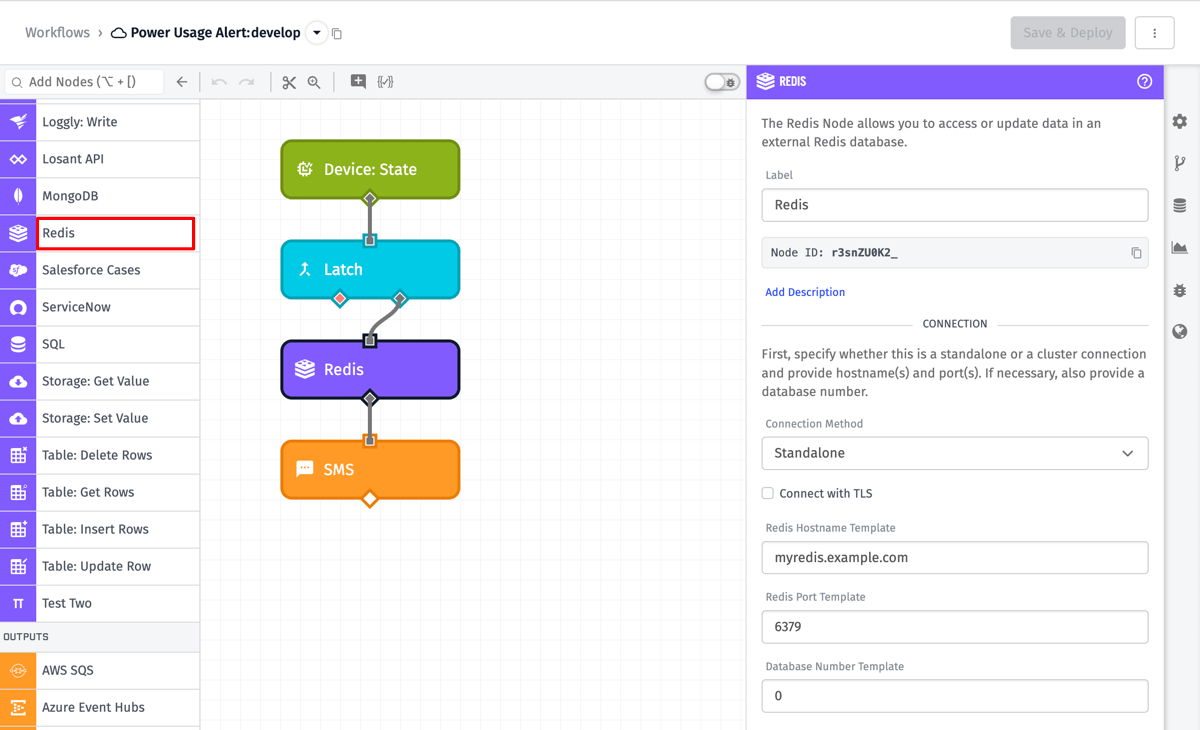Click the payload braces toolbar icon
This screenshot has height=730, width=1200.
pyautogui.click(x=386, y=82)
